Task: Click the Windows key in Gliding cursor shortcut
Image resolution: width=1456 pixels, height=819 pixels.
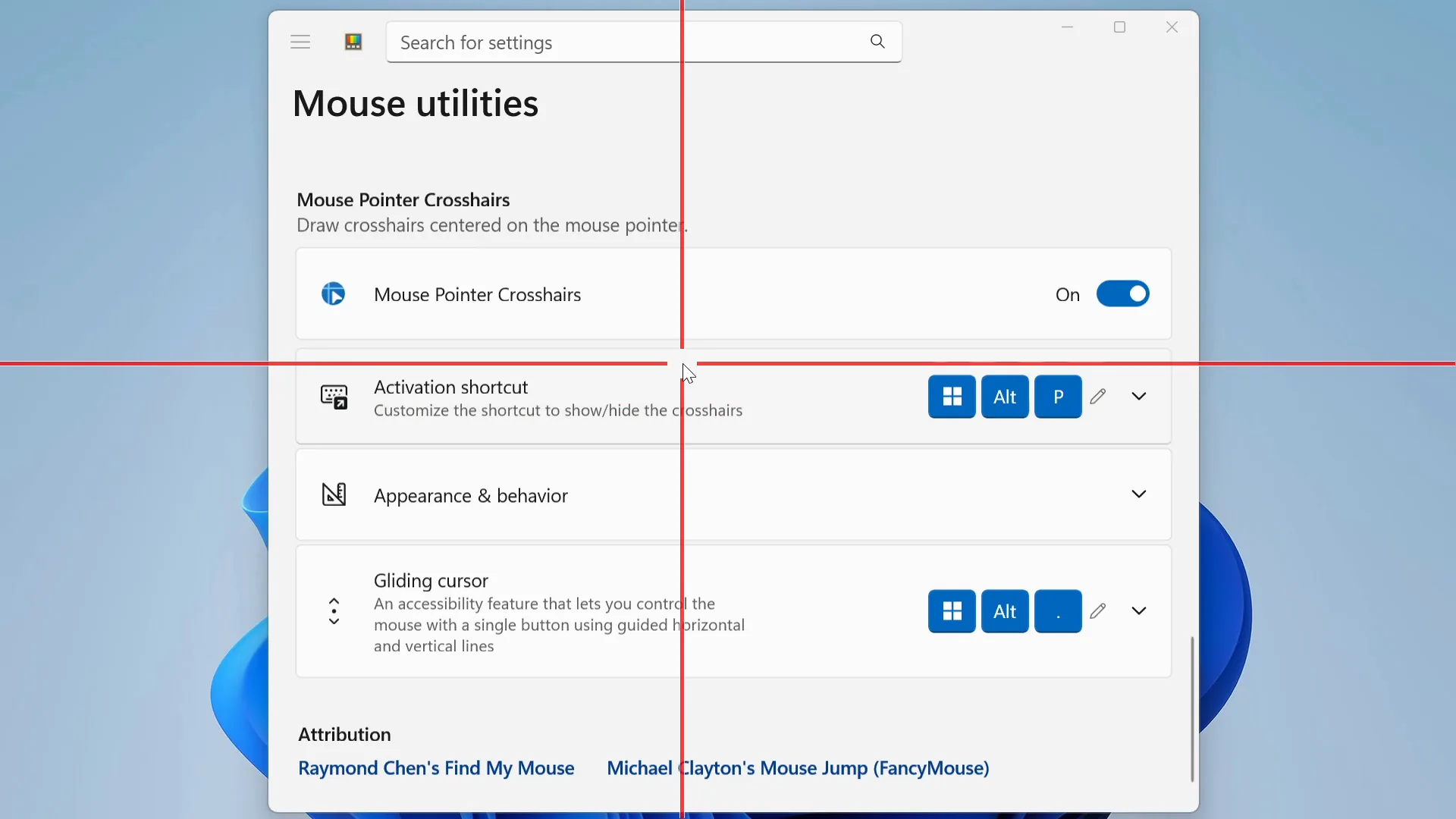Action: pyautogui.click(x=952, y=611)
